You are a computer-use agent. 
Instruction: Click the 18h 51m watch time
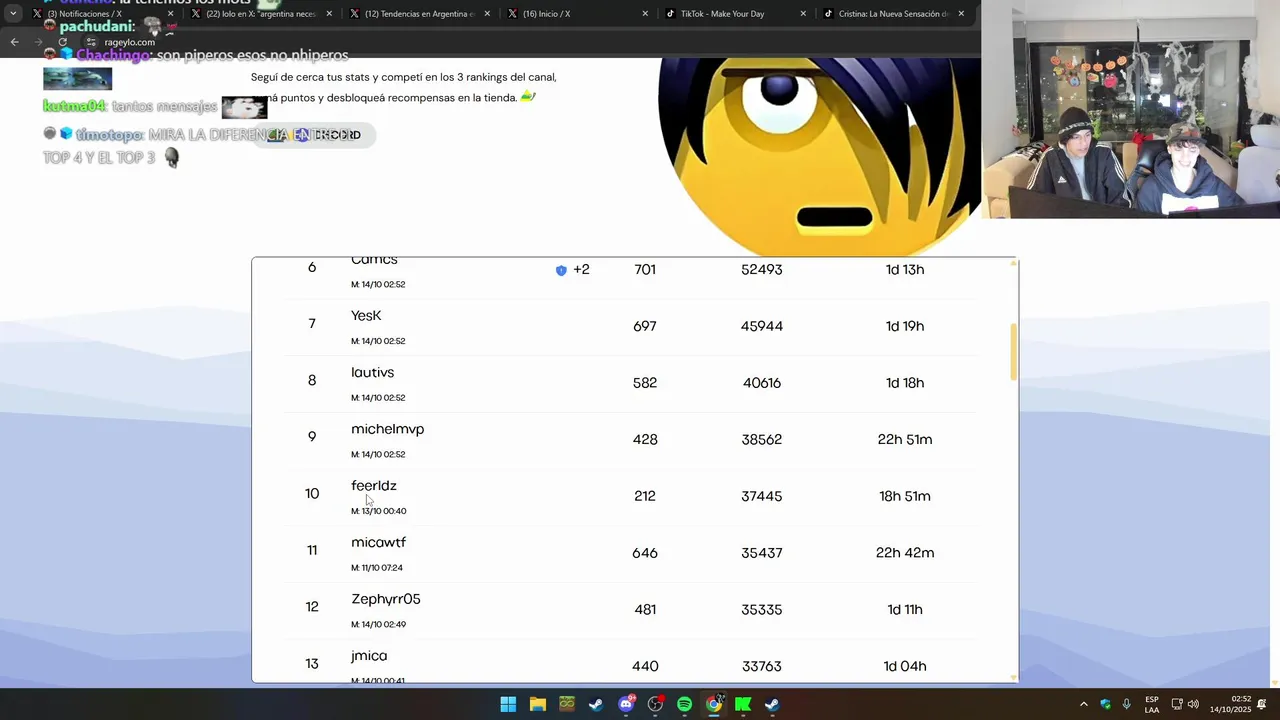coord(905,496)
